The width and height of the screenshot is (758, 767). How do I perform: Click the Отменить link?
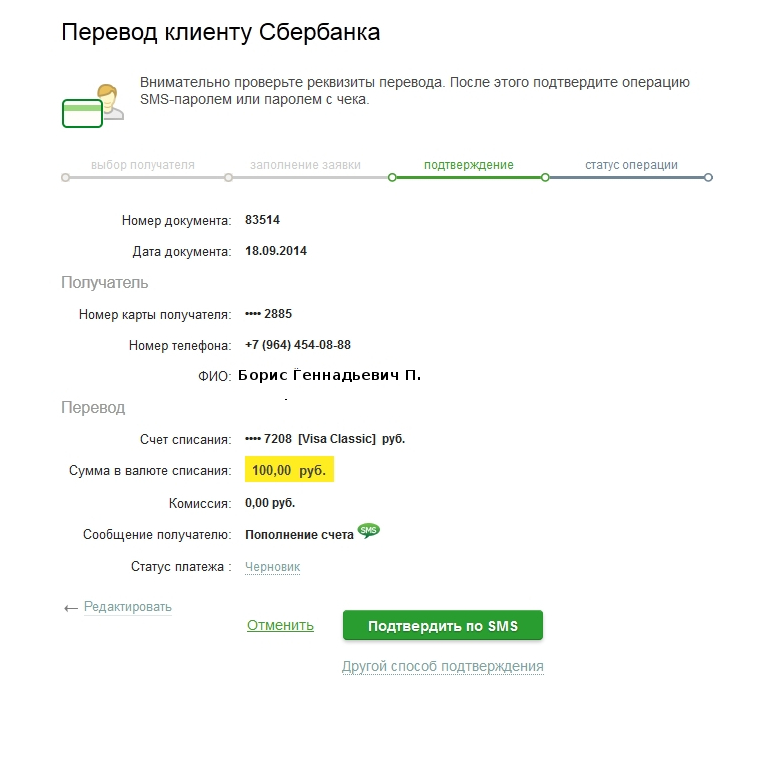(x=280, y=625)
